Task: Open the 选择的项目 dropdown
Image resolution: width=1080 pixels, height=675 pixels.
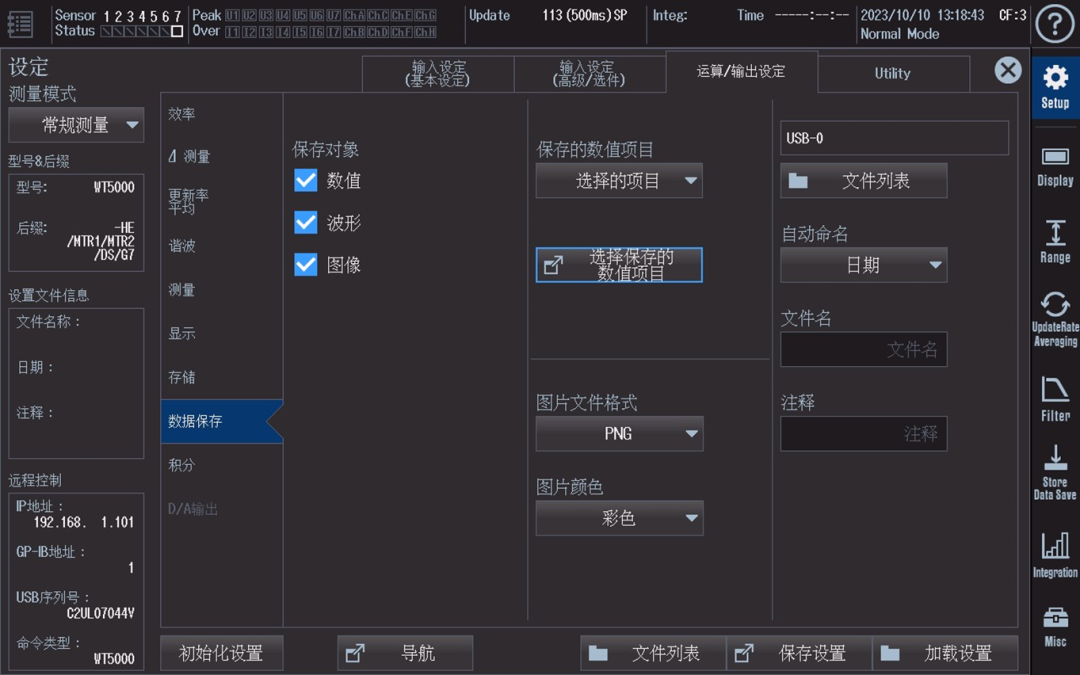Action: (619, 180)
